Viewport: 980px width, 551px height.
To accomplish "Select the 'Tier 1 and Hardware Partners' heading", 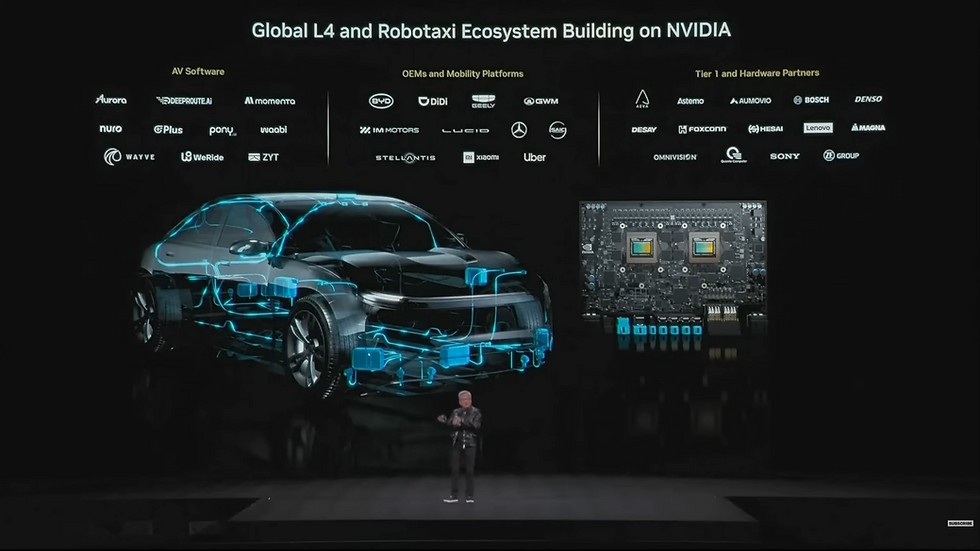I will [757, 73].
